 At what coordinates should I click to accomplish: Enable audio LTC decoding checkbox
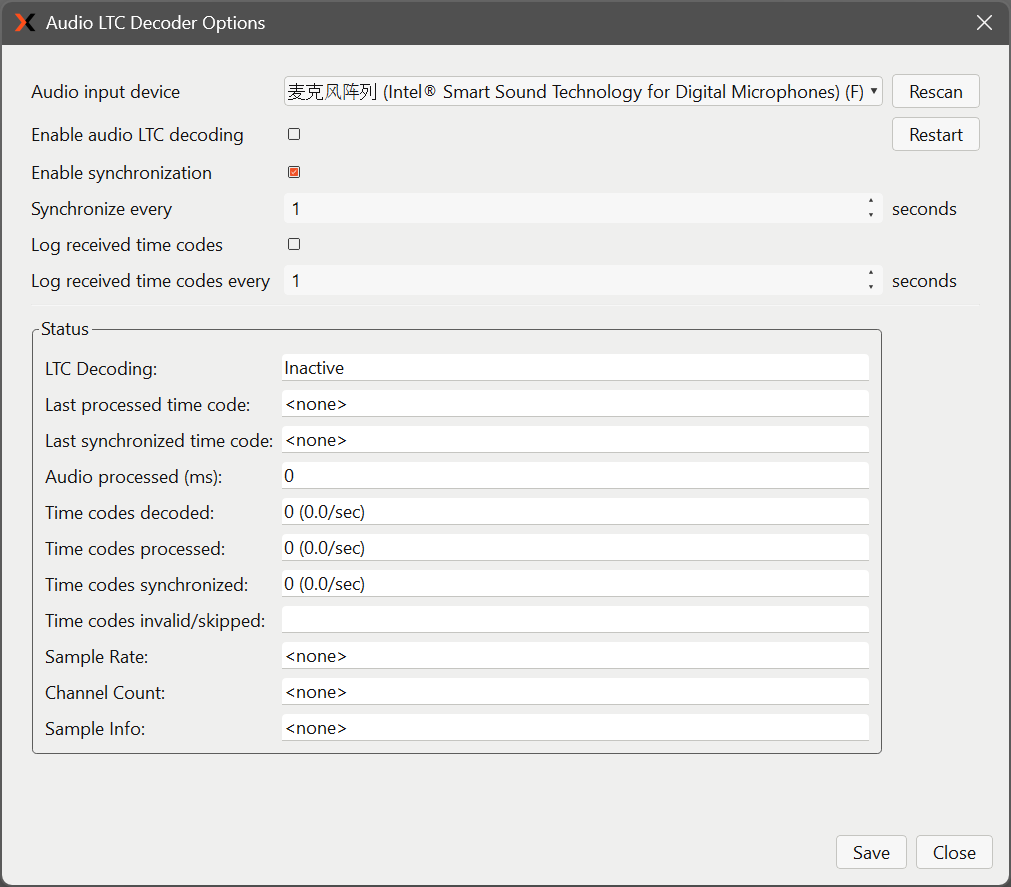pyautogui.click(x=294, y=134)
